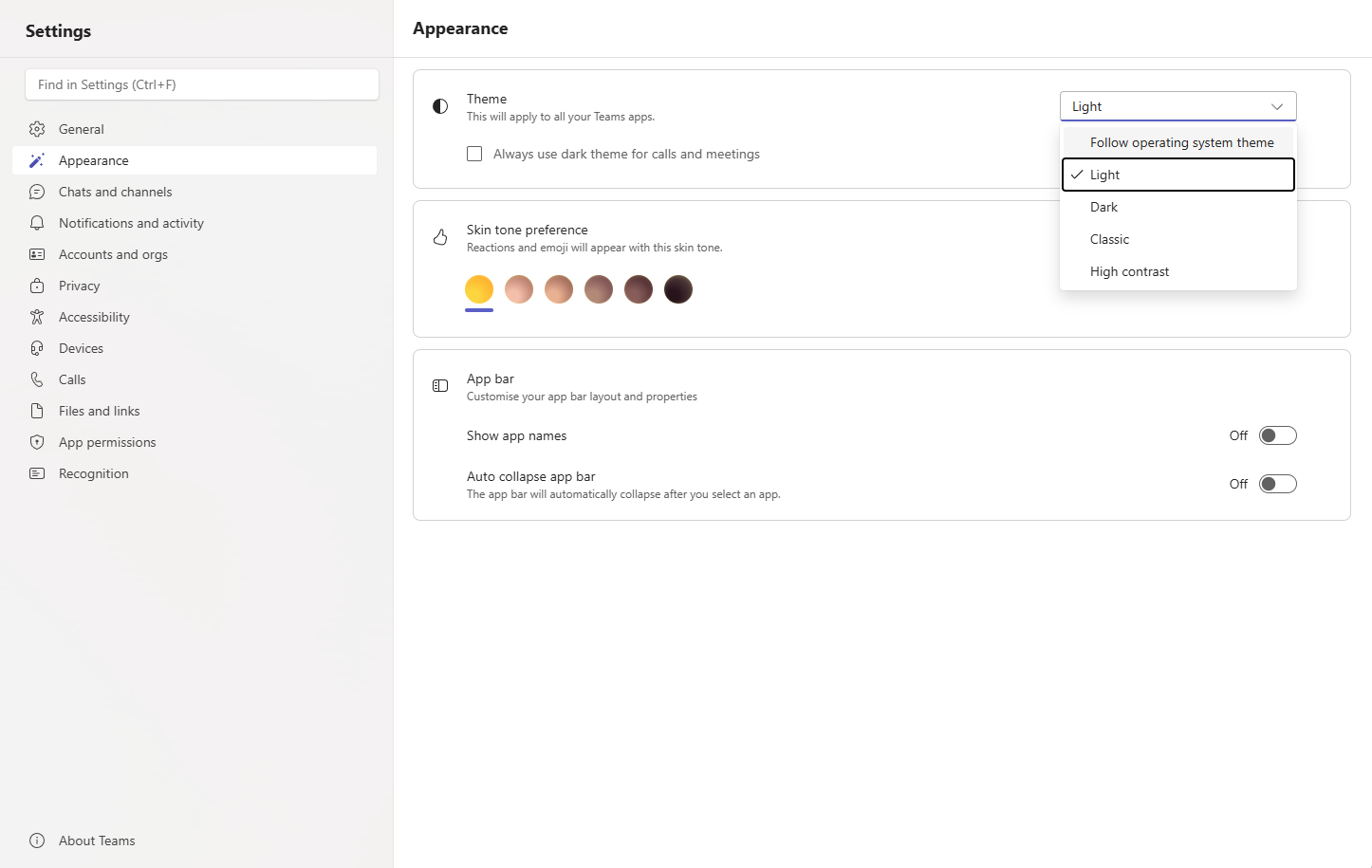Click the Files and links document icon
1372x868 pixels.
[x=37, y=411]
